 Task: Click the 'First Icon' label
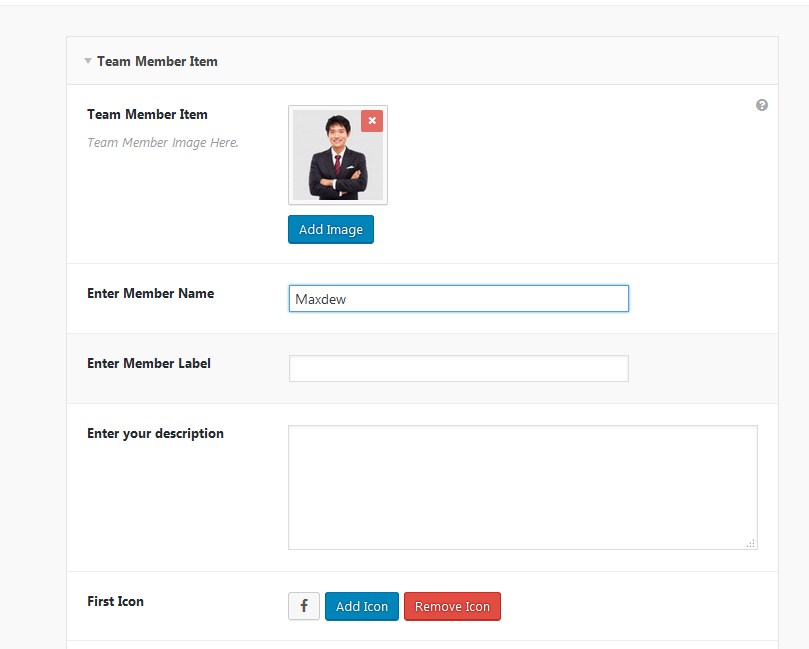116,602
